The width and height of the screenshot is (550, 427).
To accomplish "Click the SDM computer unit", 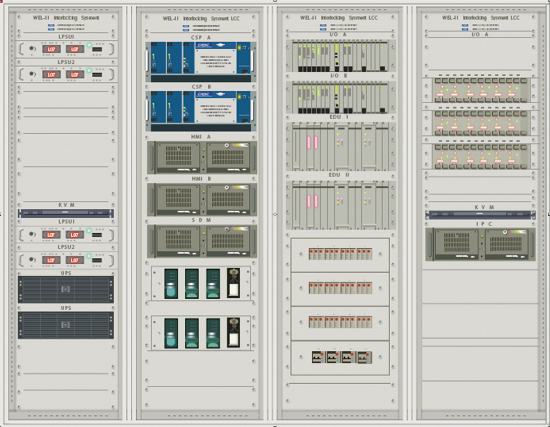I will [202, 241].
